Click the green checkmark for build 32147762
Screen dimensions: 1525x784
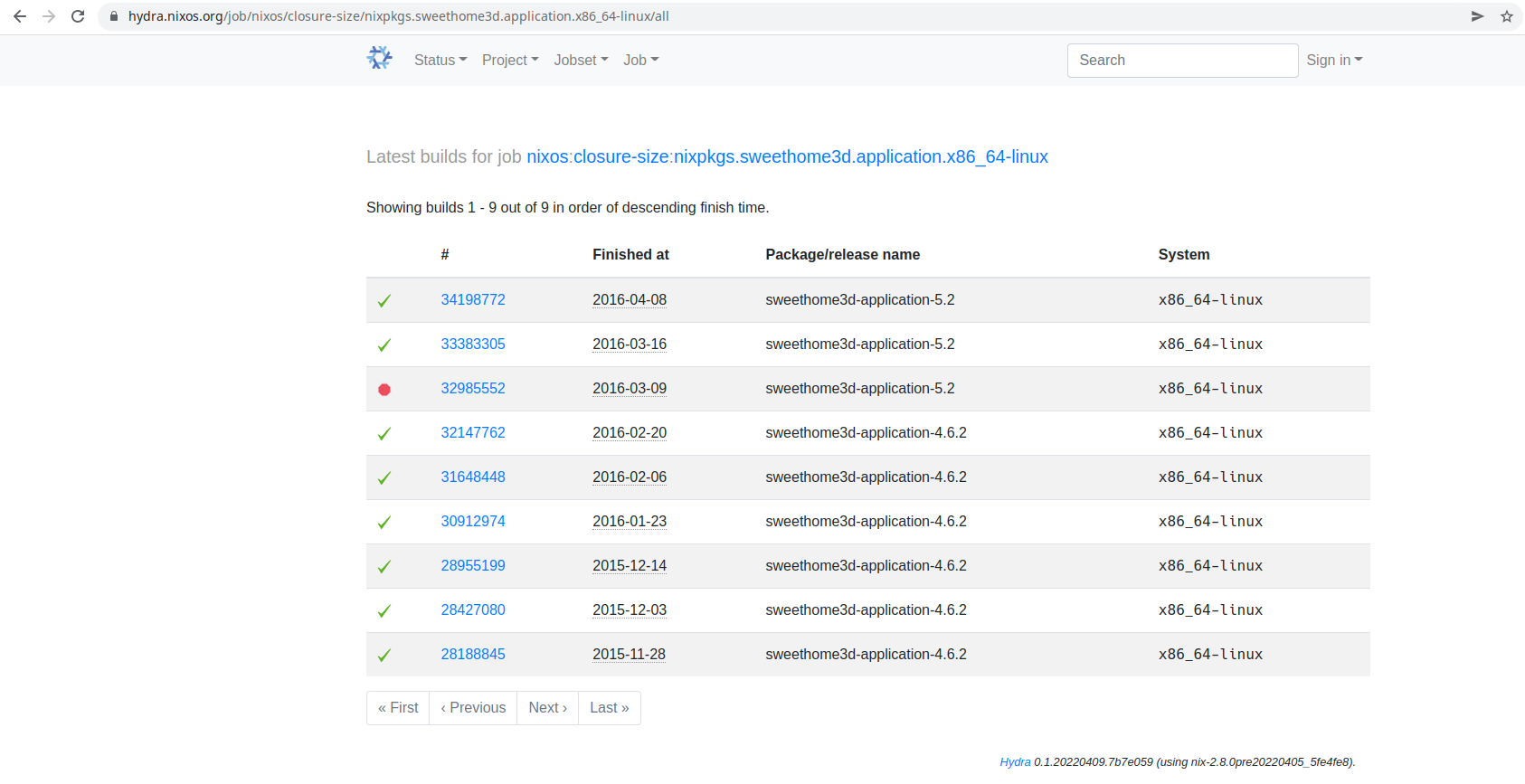point(384,434)
